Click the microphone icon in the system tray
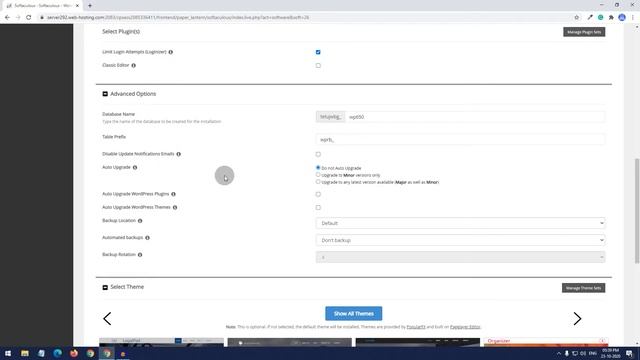The height and width of the screenshot is (360, 640). (x=567, y=353)
